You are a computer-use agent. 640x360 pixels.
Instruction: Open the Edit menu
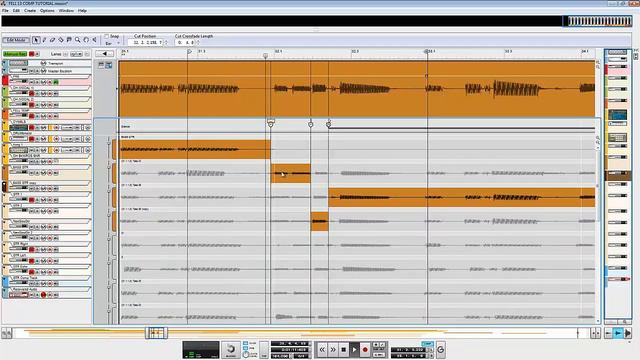click(16, 11)
